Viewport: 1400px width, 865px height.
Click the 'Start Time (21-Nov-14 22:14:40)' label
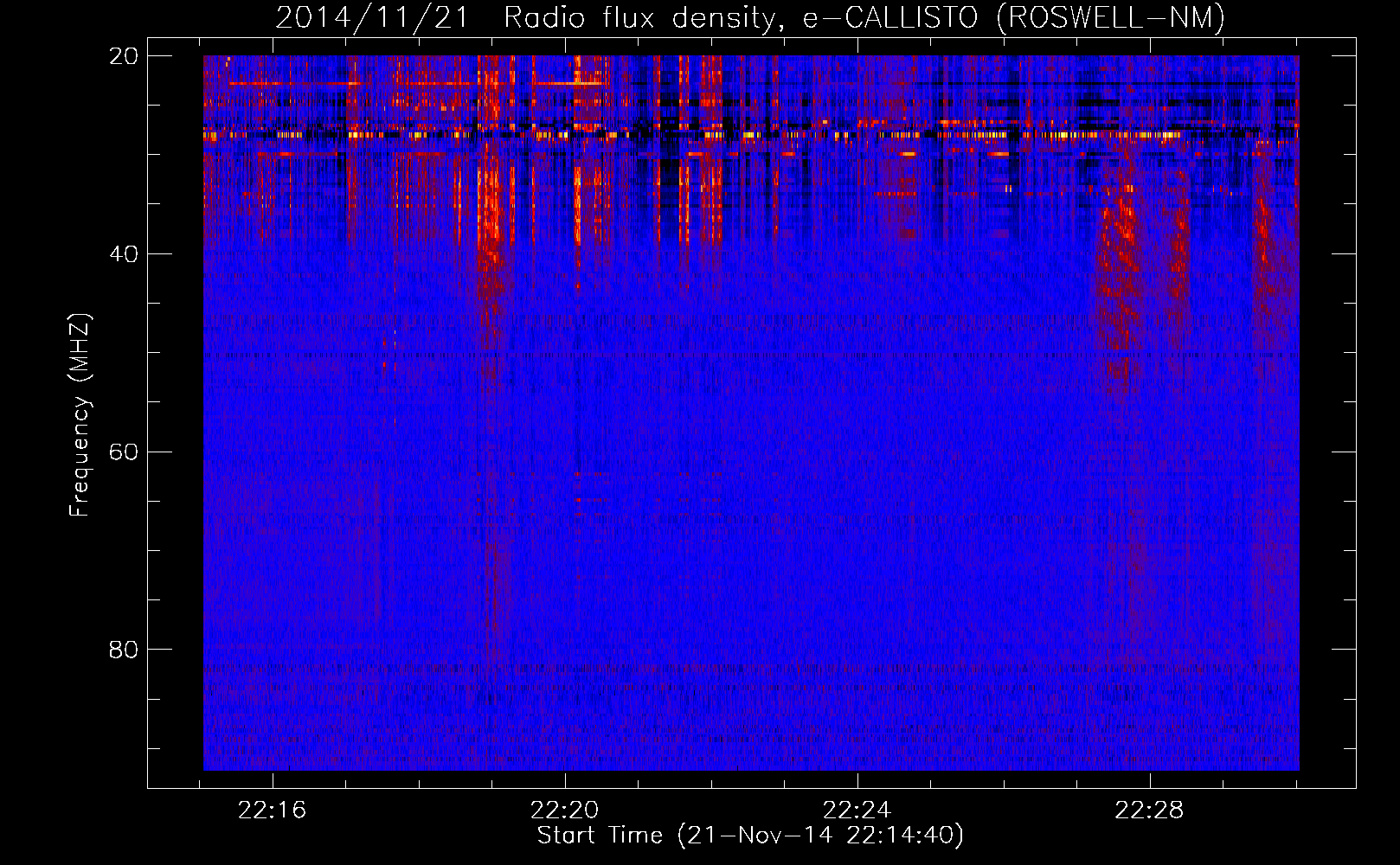[750, 836]
